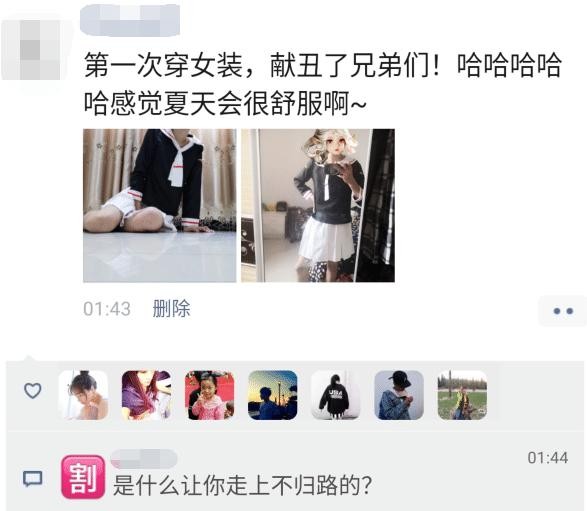Viewport: 587px width, 511px height.
Task: Tap the black USA hoodie avatar
Action: (x=336, y=395)
